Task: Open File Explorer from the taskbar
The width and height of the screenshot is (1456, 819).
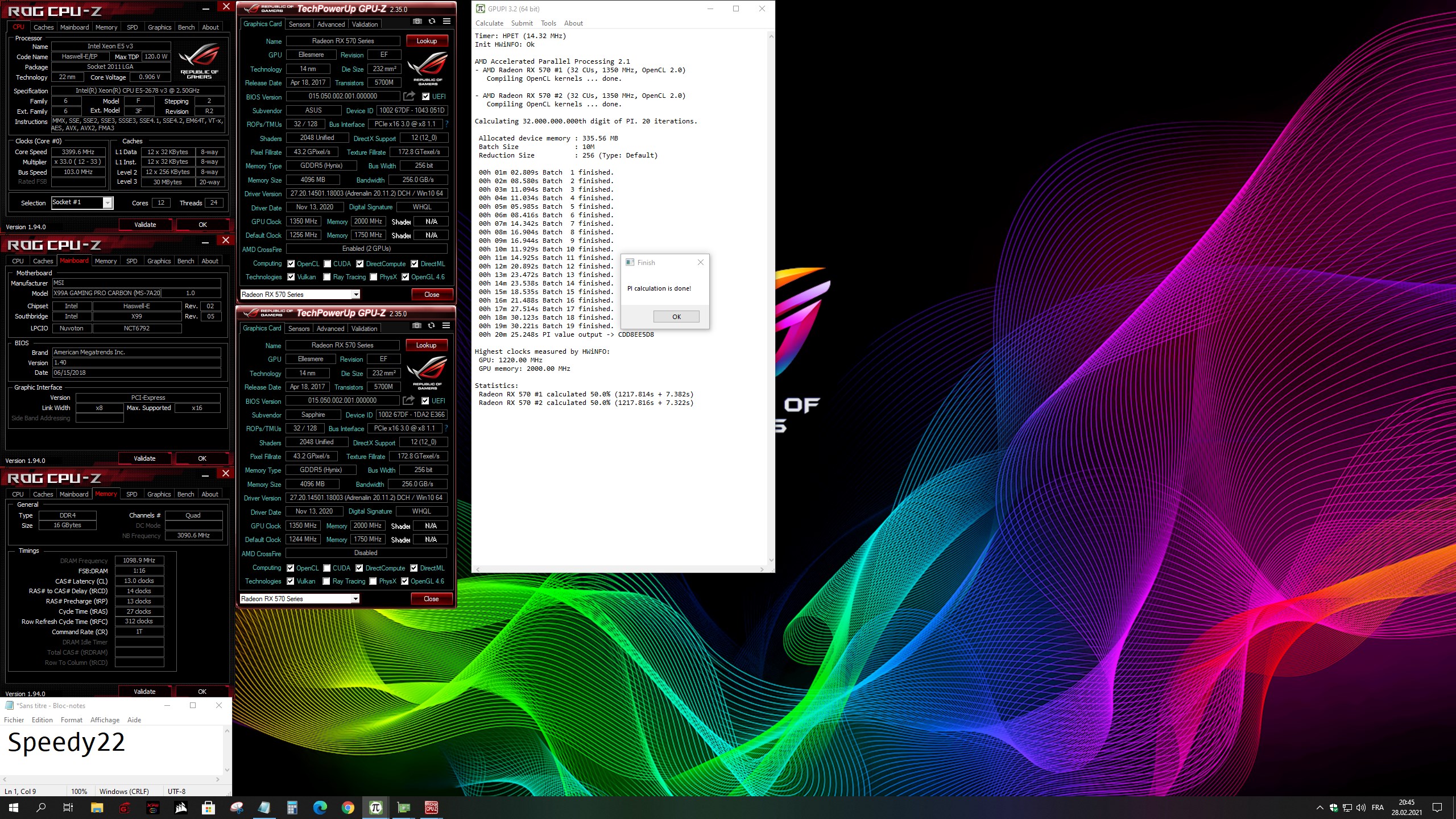Action: [x=97, y=808]
